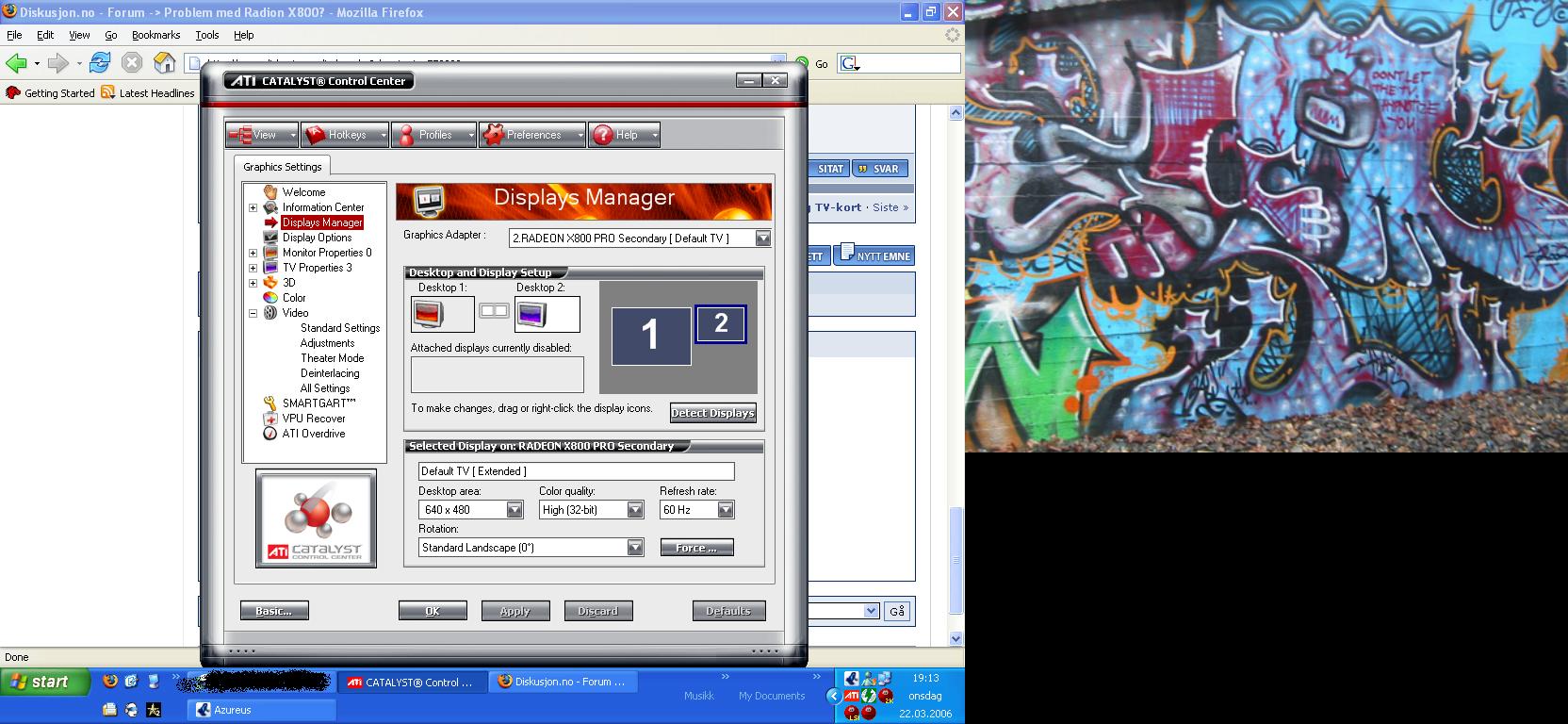The image size is (1568, 724).
Task: Open the Refresh rate dropdown
Action: click(726, 510)
